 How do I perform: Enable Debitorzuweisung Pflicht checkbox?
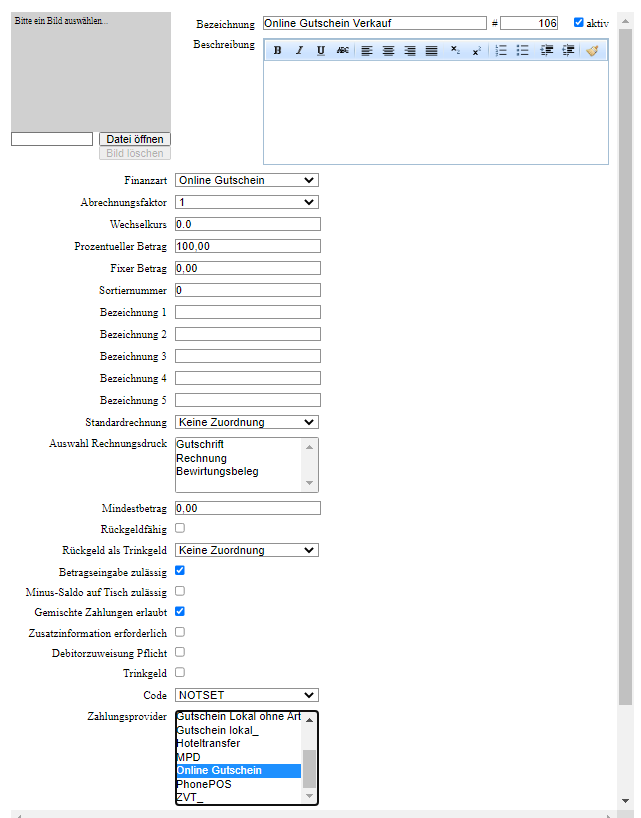tap(180, 652)
